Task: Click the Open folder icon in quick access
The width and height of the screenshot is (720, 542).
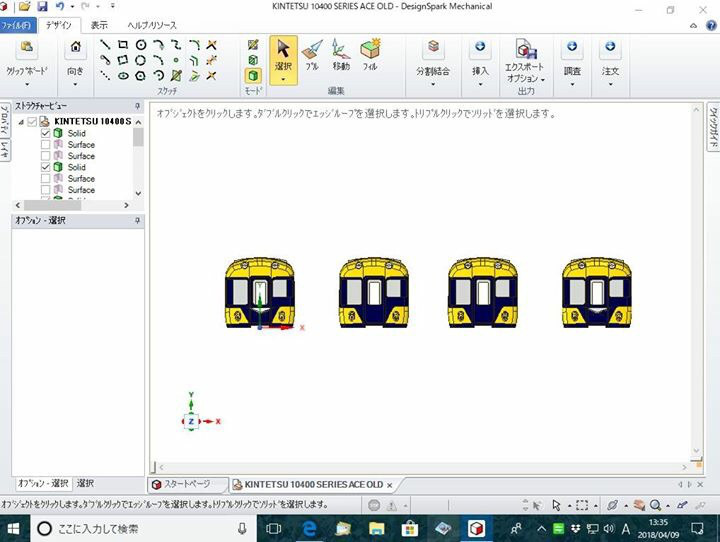Action: pos(25,6)
